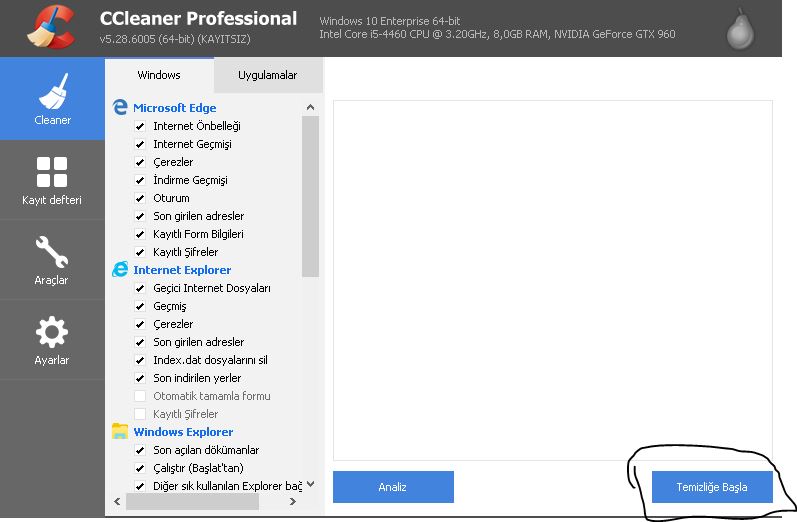797x522 pixels.
Task: Open Ayarlar gear settings section
Action: tap(52, 340)
